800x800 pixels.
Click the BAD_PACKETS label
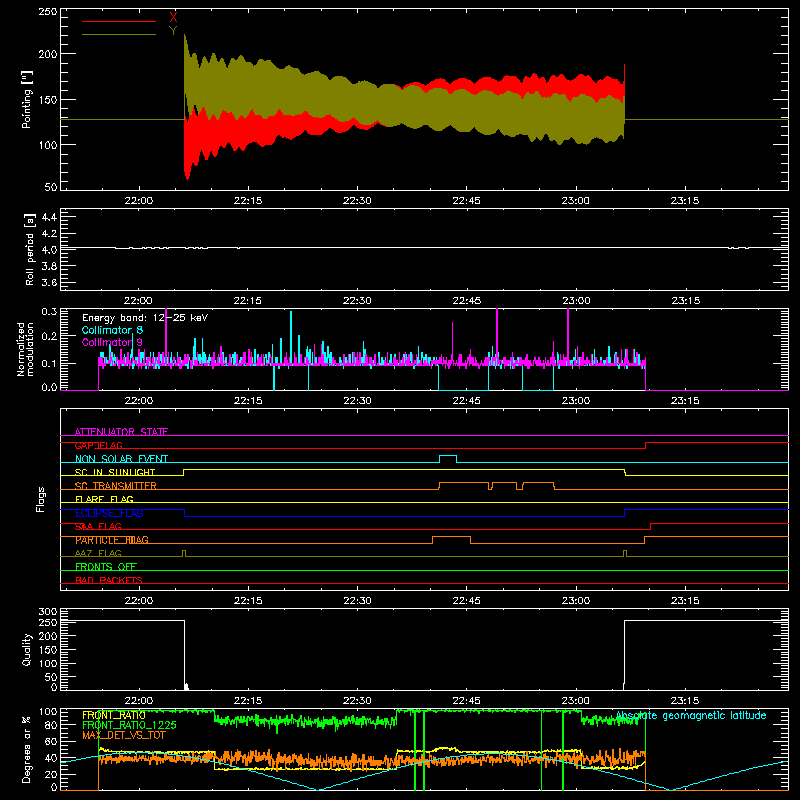[109, 580]
